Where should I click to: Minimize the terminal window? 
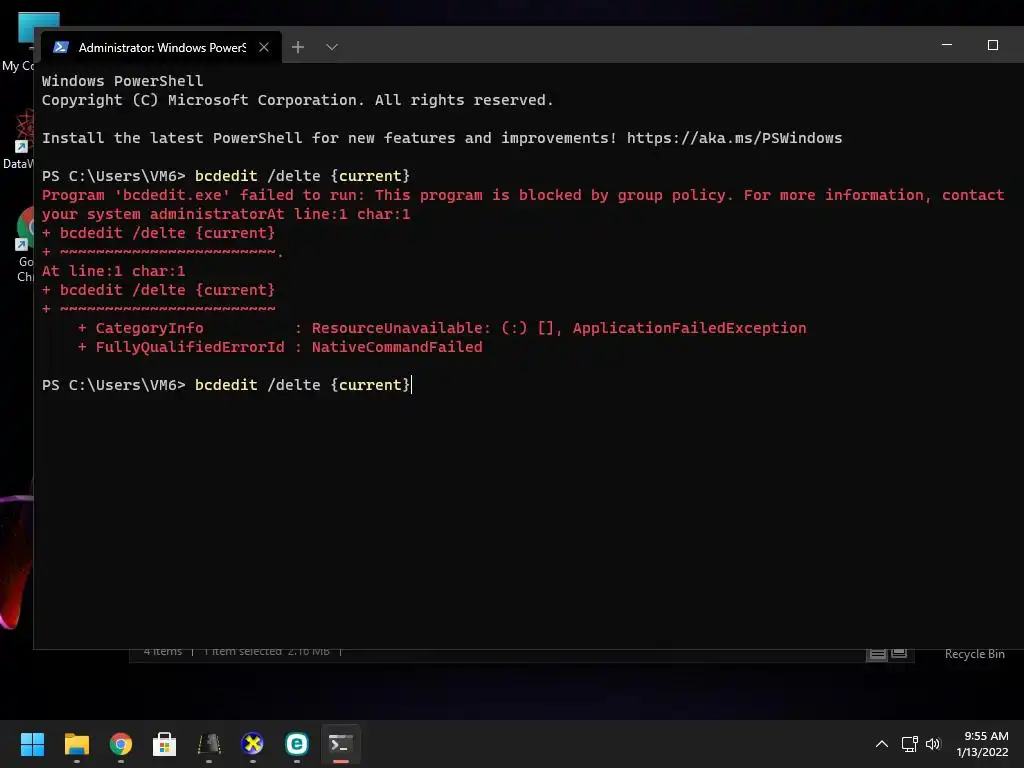[947, 45]
